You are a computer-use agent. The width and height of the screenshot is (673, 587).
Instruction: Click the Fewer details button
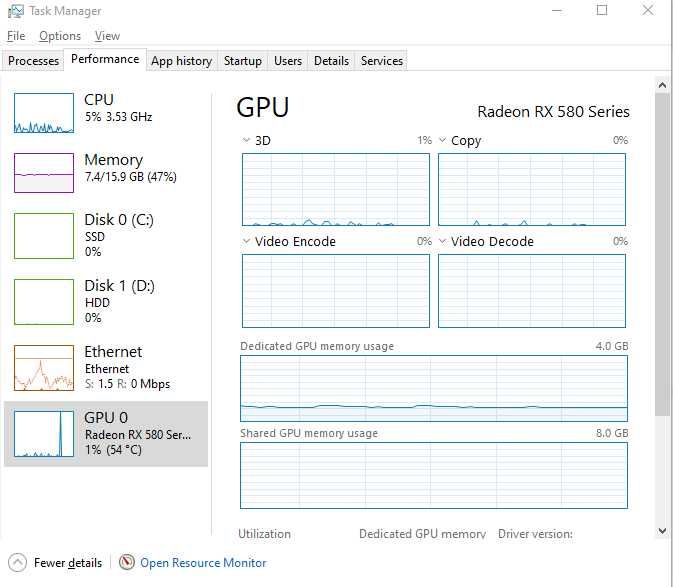pos(67,563)
